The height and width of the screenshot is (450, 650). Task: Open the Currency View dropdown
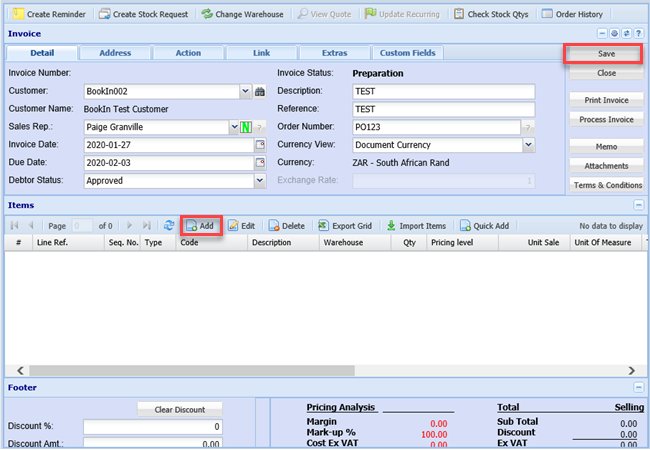[x=528, y=145]
